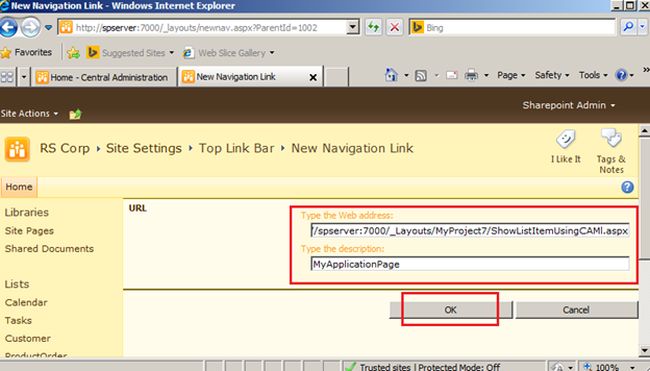Open Site Pages library link
This screenshot has height=371, width=650.
(29, 231)
